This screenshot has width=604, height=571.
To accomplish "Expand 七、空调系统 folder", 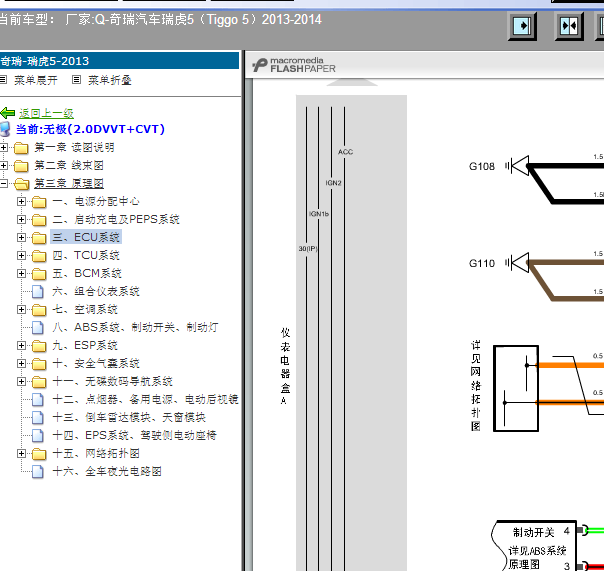I will pos(22,309).
